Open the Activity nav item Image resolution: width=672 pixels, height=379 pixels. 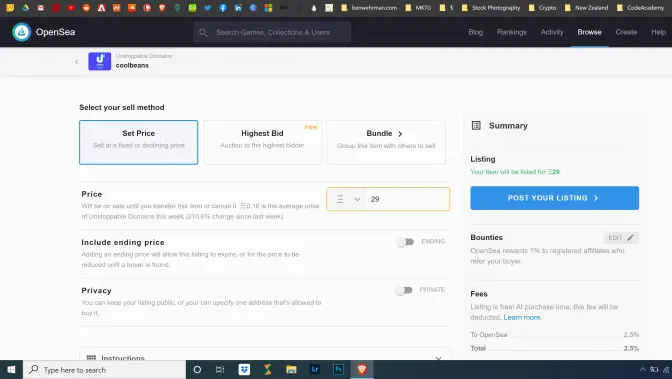click(x=552, y=32)
